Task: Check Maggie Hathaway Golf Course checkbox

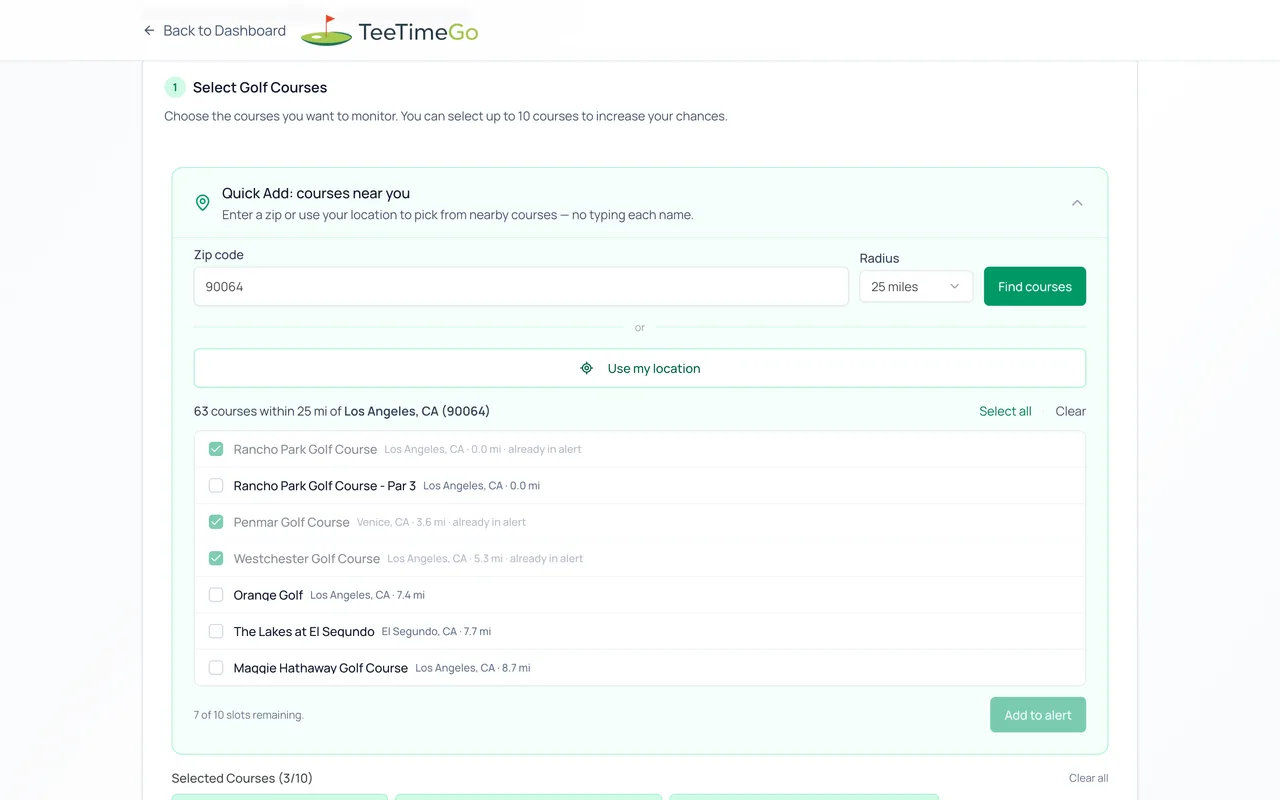Action: point(216,668)
